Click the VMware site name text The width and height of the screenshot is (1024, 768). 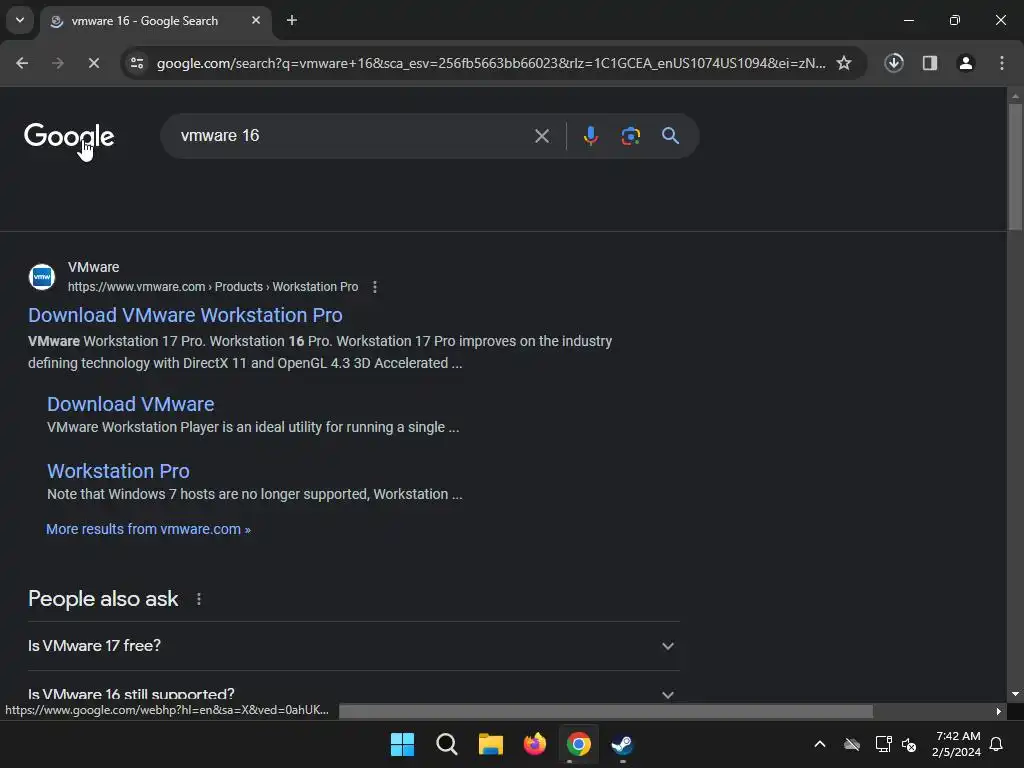[93, 267]
